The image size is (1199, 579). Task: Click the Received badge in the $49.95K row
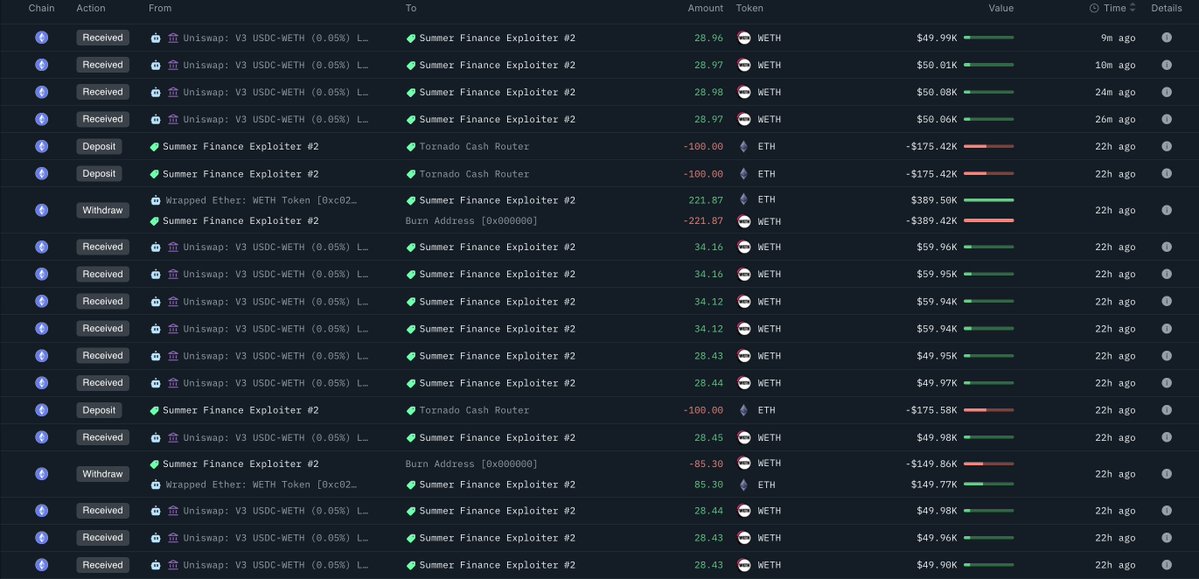click(102, 356)
